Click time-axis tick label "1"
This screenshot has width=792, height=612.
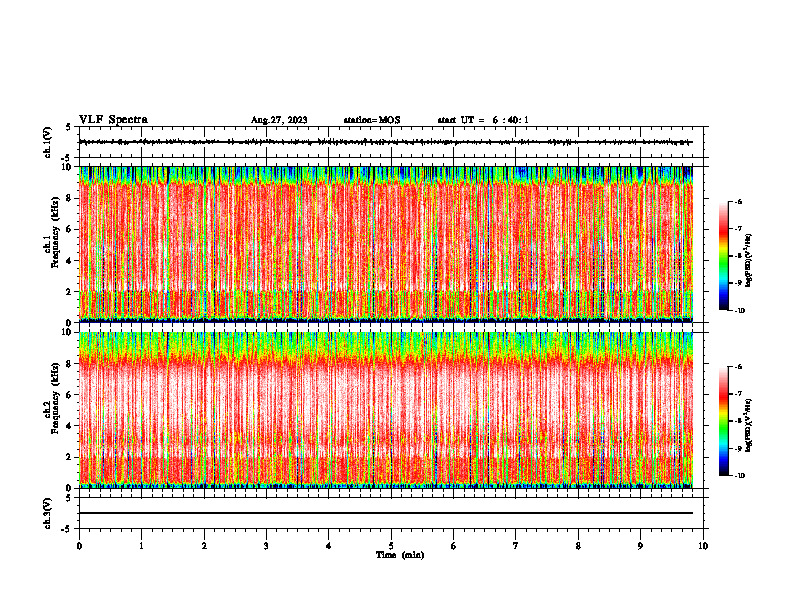pos(141,546)
